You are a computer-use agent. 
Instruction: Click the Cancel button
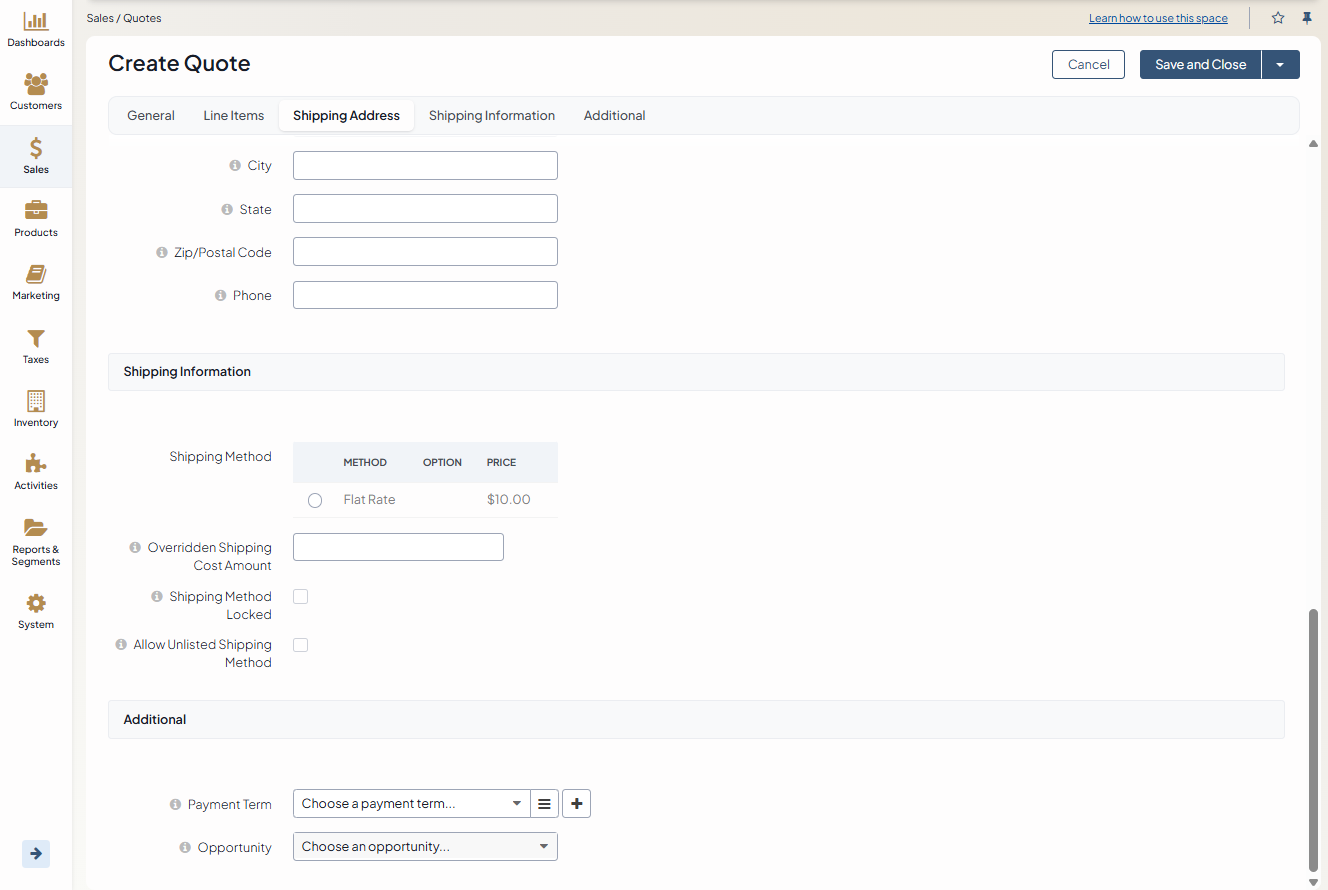[1088, 65]
